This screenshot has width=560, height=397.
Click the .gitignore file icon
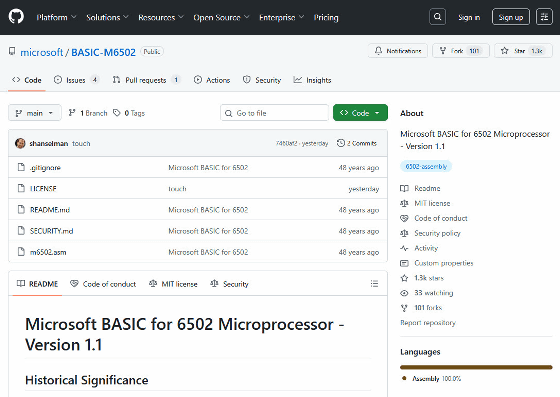(x=21, y=167)
